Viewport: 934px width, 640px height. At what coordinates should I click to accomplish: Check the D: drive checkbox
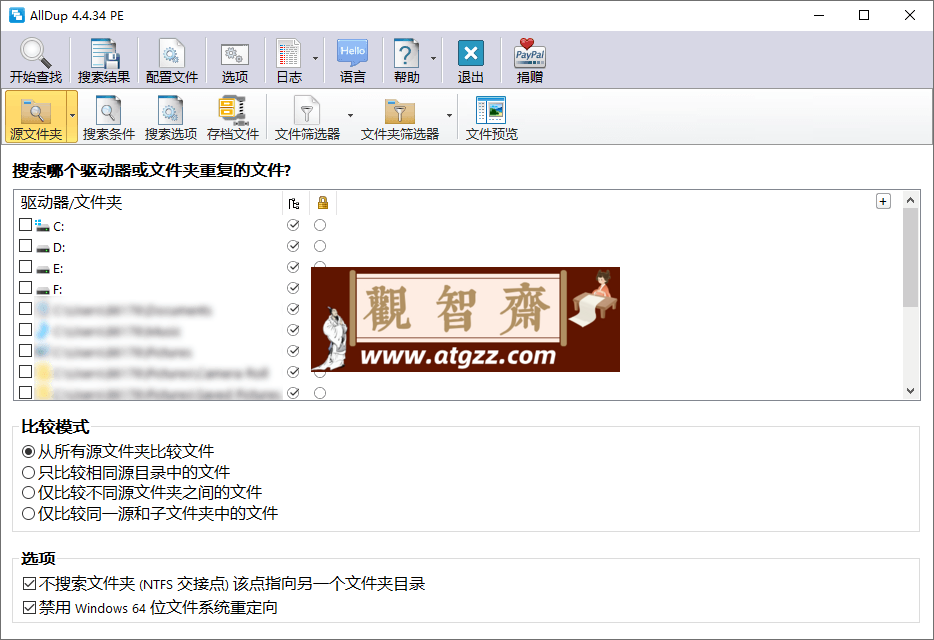tap(25, 246)
